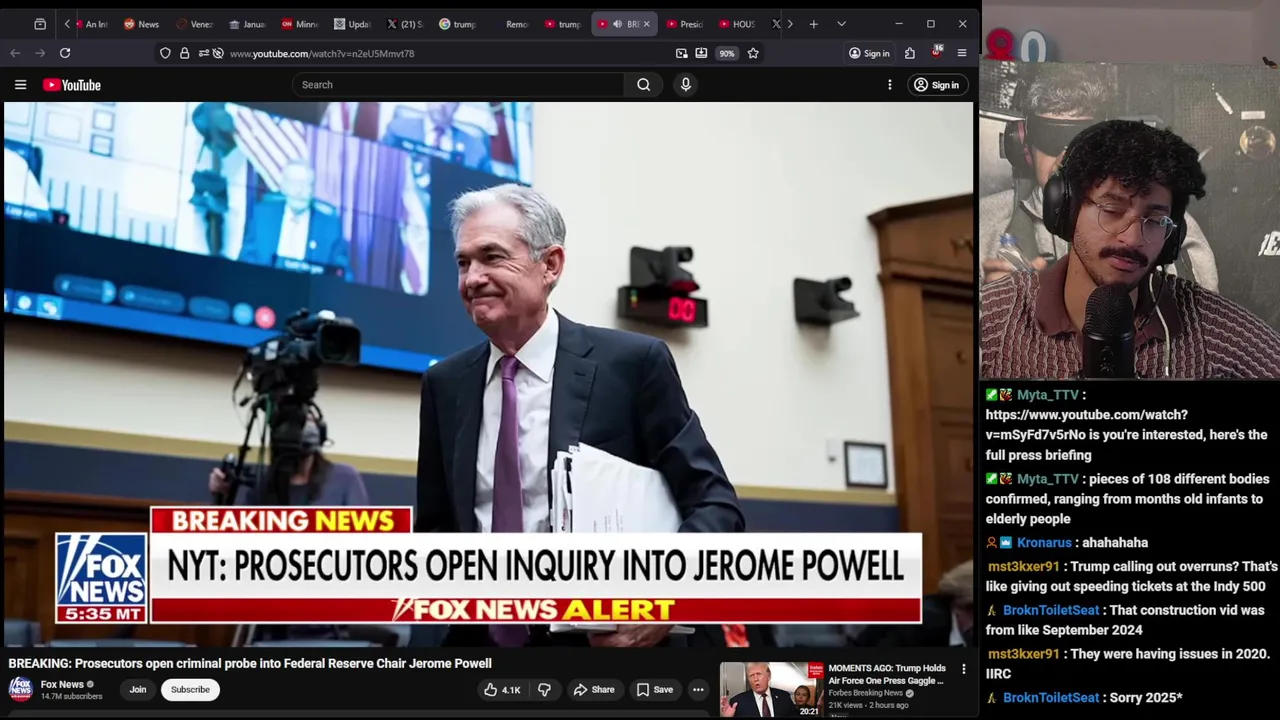Switch to the 'Janua' tab

point(247,24)
